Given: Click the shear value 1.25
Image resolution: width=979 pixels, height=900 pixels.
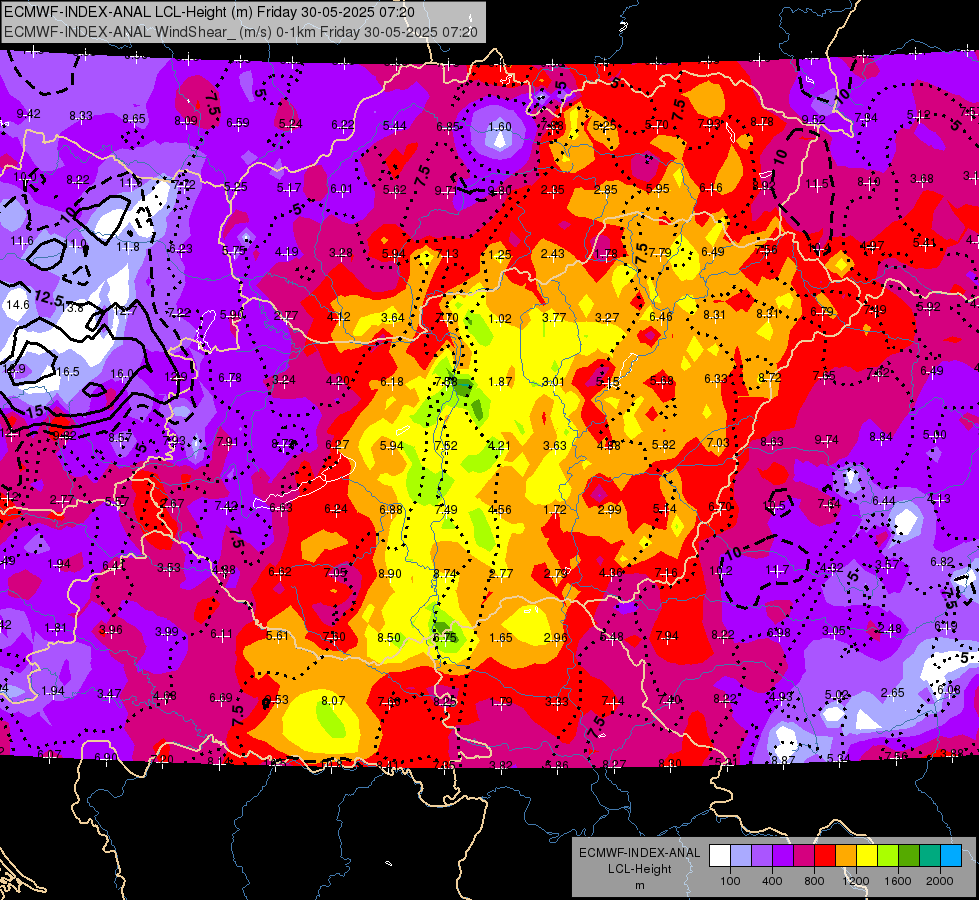Looking at the screenshot, I should [500, 254].
